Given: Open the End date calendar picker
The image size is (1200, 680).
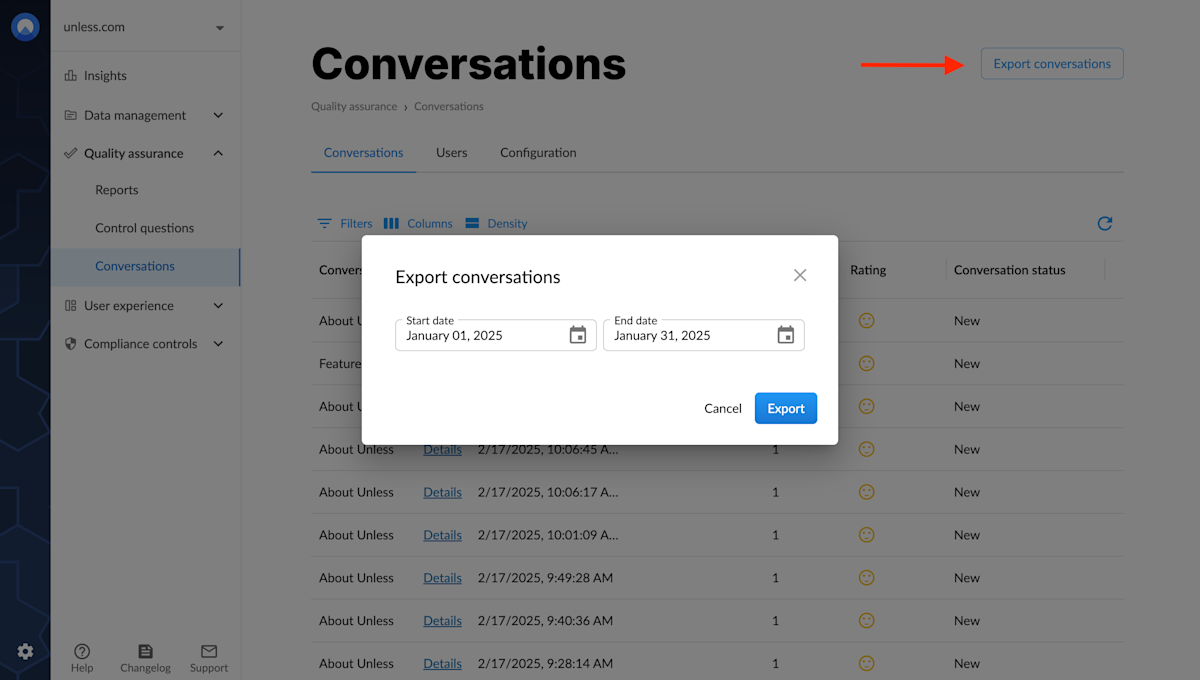Looking at the screenshot, I should click(786, 335).
